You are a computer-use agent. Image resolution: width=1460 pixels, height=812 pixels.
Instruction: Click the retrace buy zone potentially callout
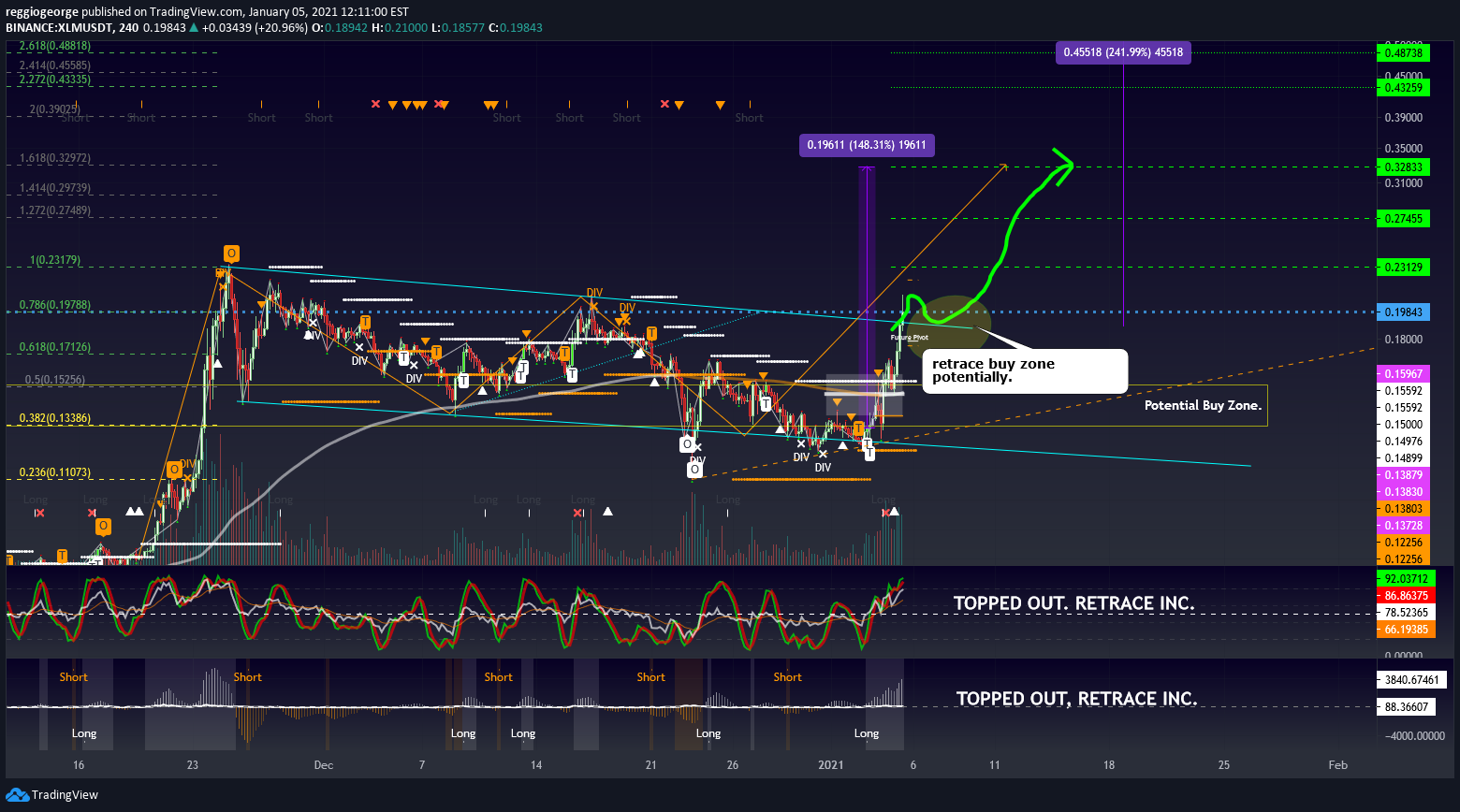pos(1025,370)
